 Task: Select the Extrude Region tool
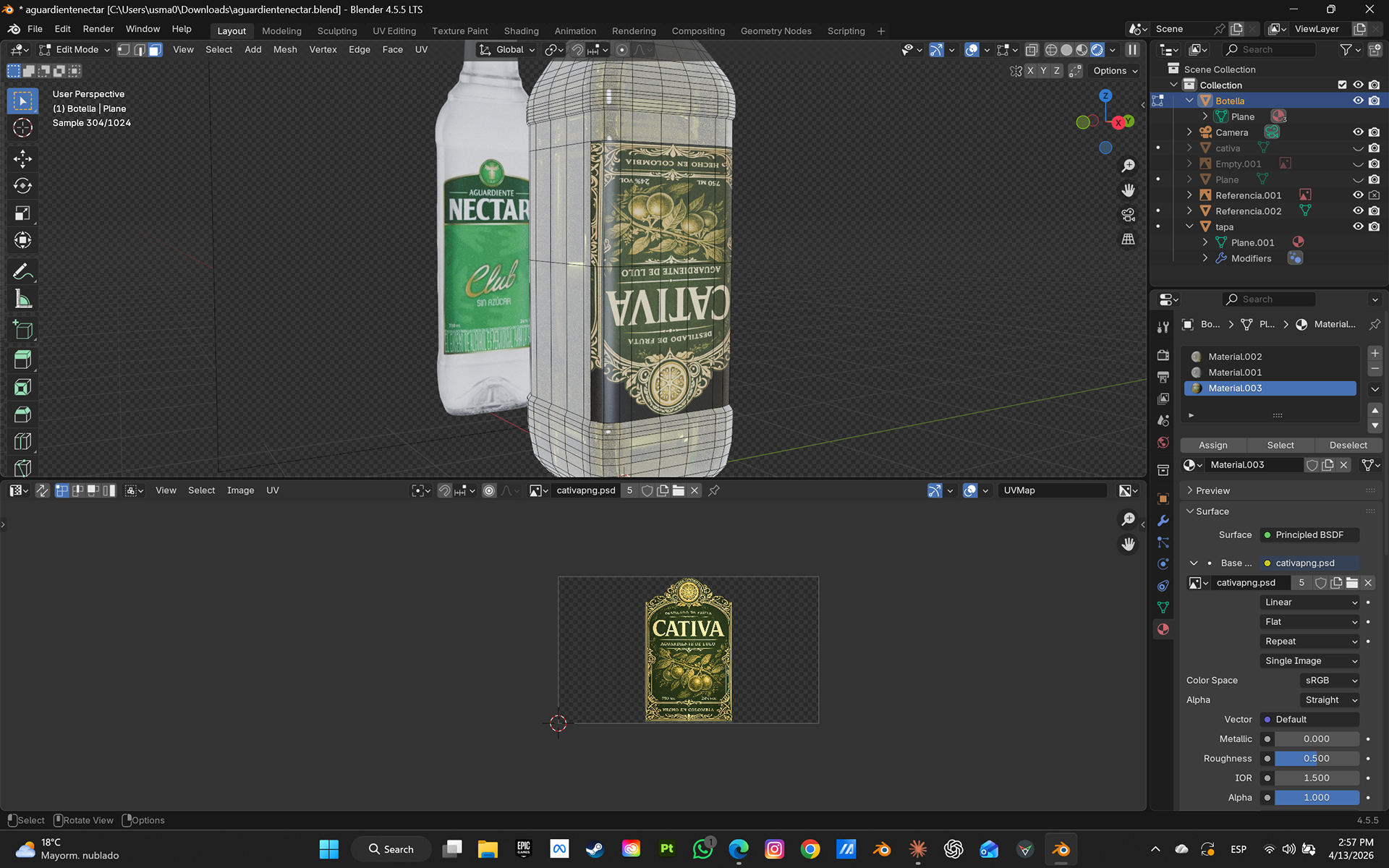[x=22, y=359]
